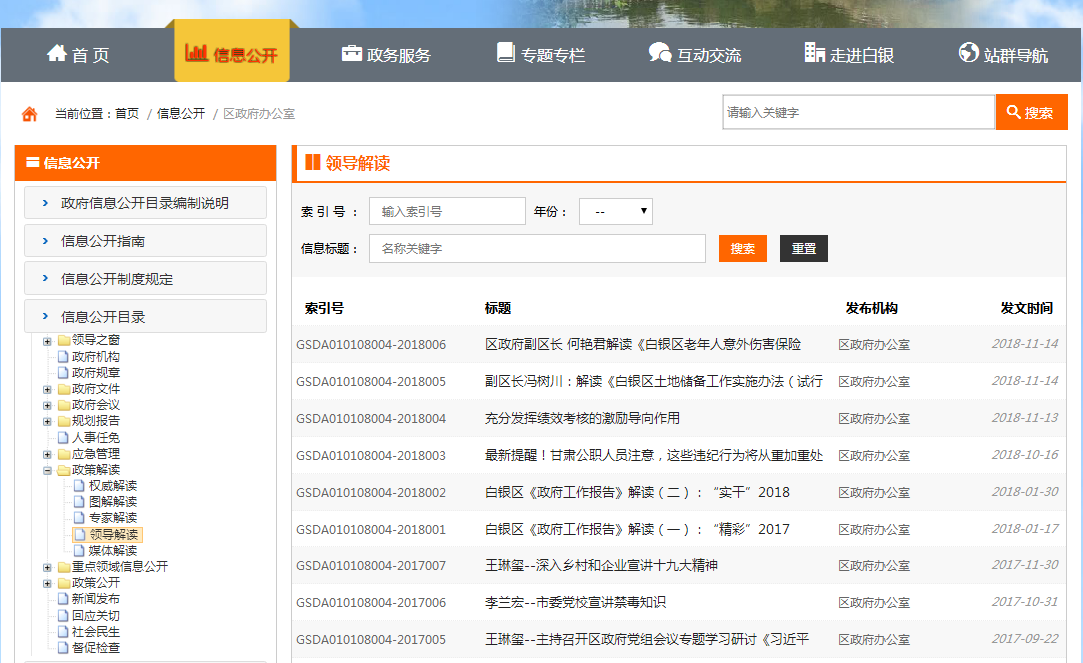Open 信息公开制度规定 sidebar item

coord(145,279)
